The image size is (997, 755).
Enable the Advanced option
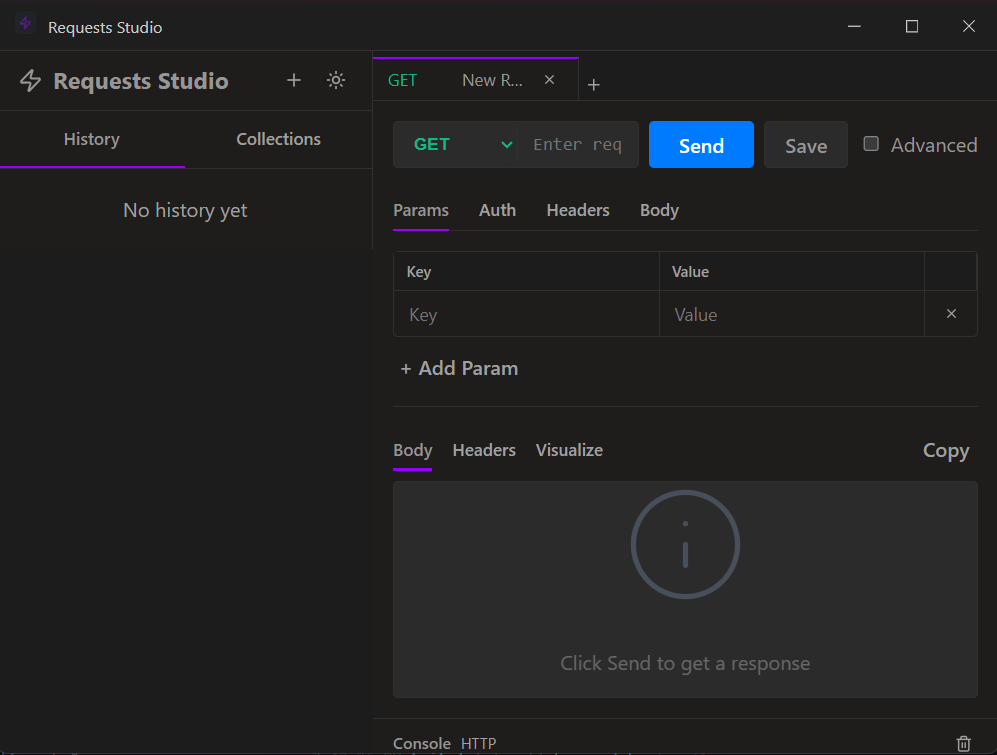[871, 143]
